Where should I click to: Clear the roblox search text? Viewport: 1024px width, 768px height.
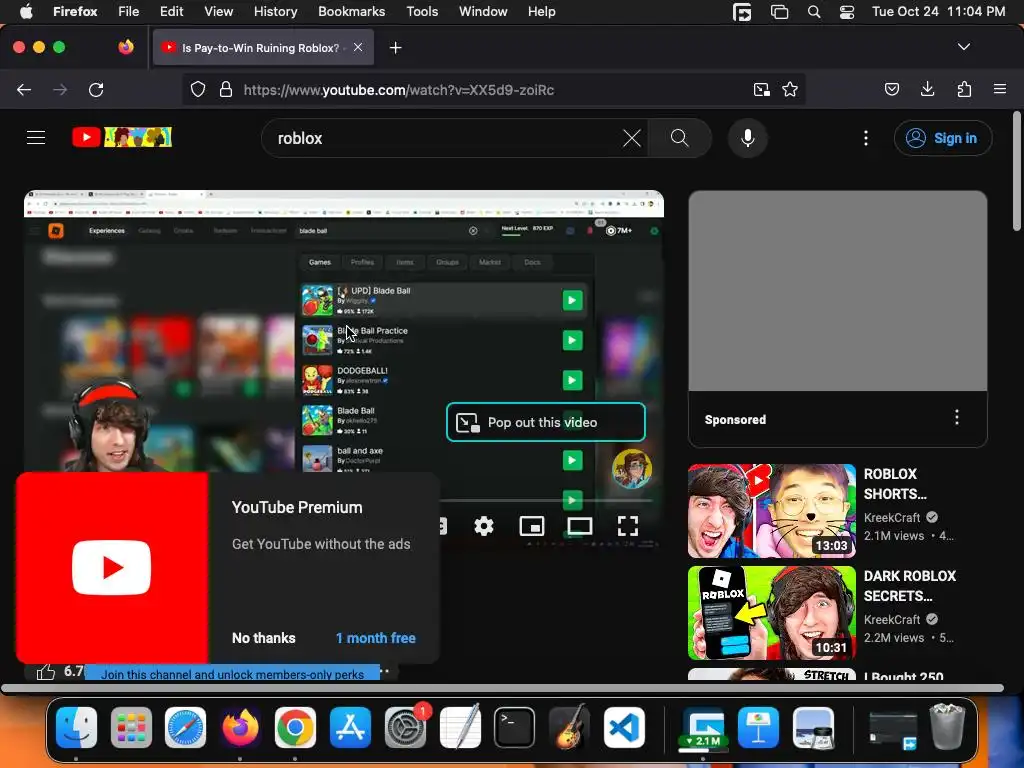click(x=632, y=138)
